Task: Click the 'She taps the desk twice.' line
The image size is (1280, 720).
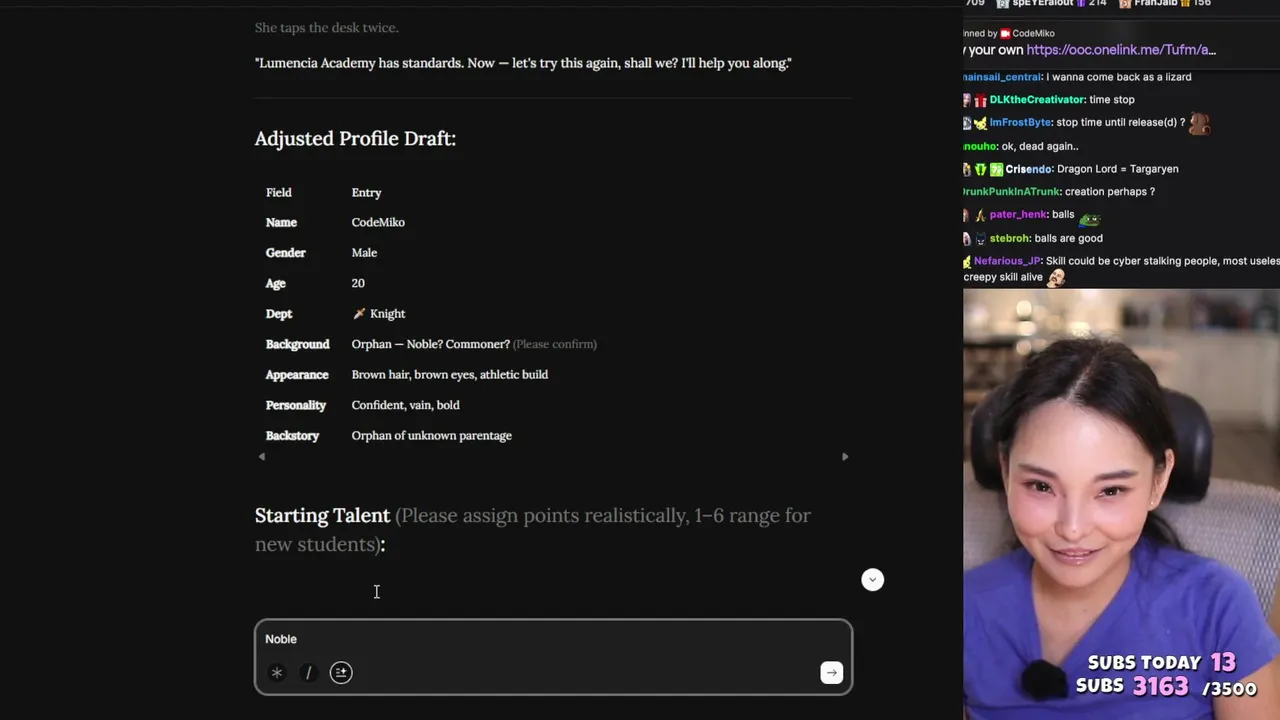Action: (x=326, y=28)
